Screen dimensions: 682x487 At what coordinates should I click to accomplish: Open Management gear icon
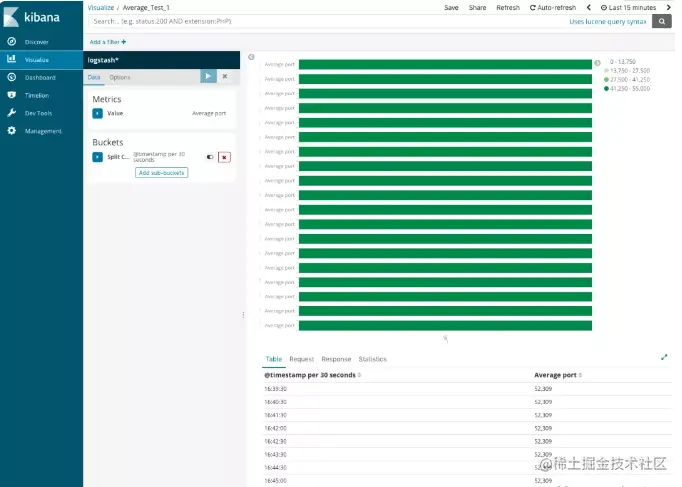point(12,130)
